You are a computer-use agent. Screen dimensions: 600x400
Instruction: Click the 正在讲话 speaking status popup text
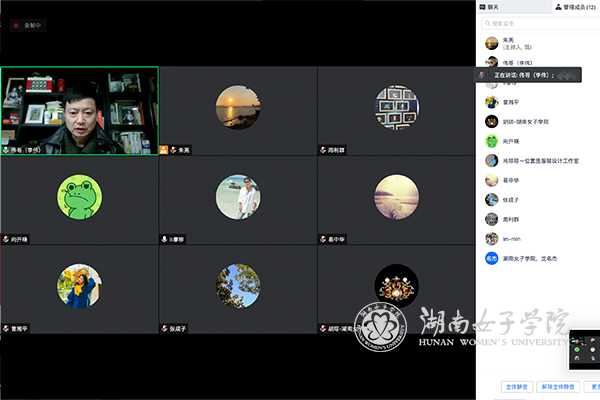pyautogui.click(x=524, y=75)
